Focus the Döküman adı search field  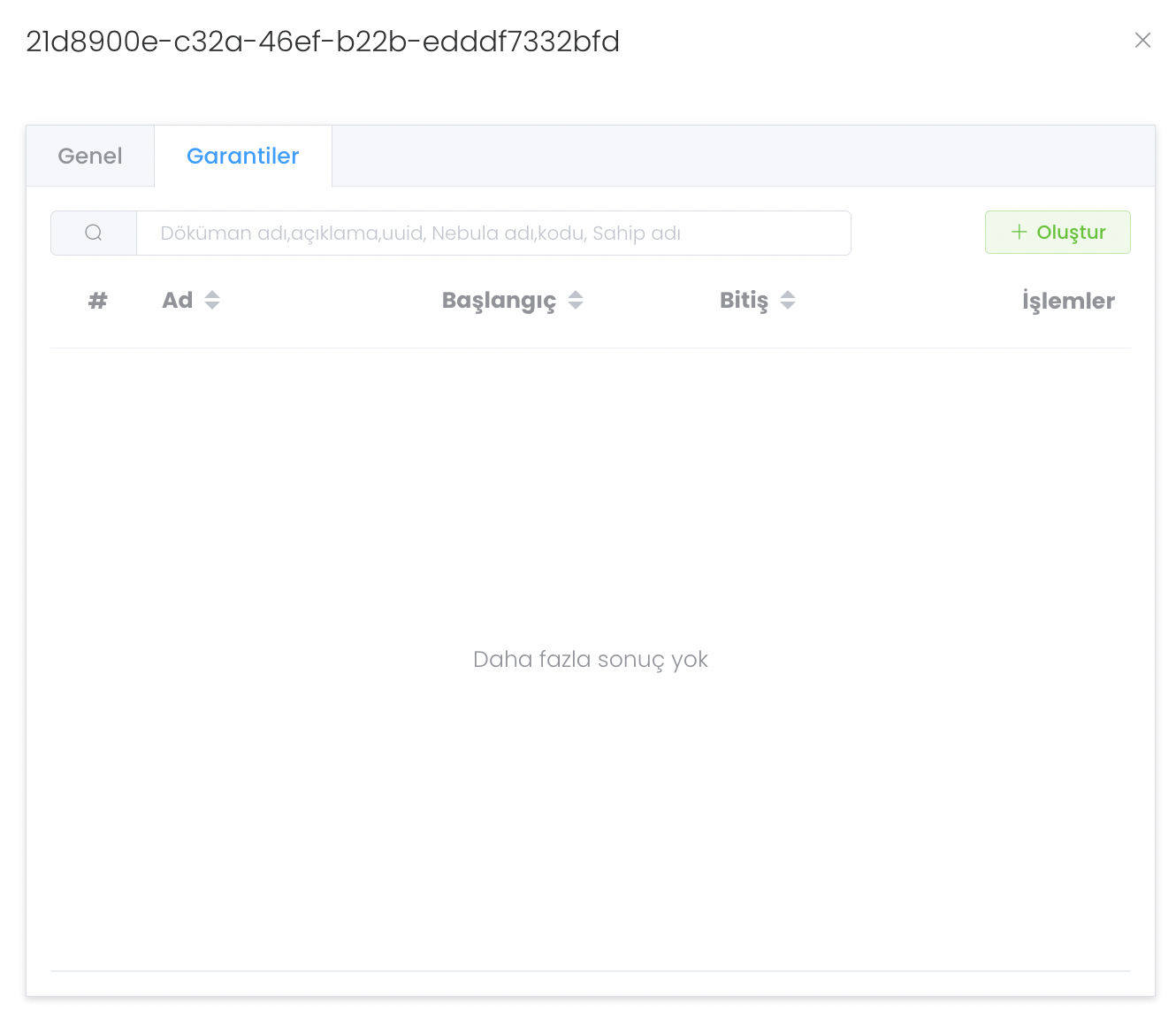[493, 233]
